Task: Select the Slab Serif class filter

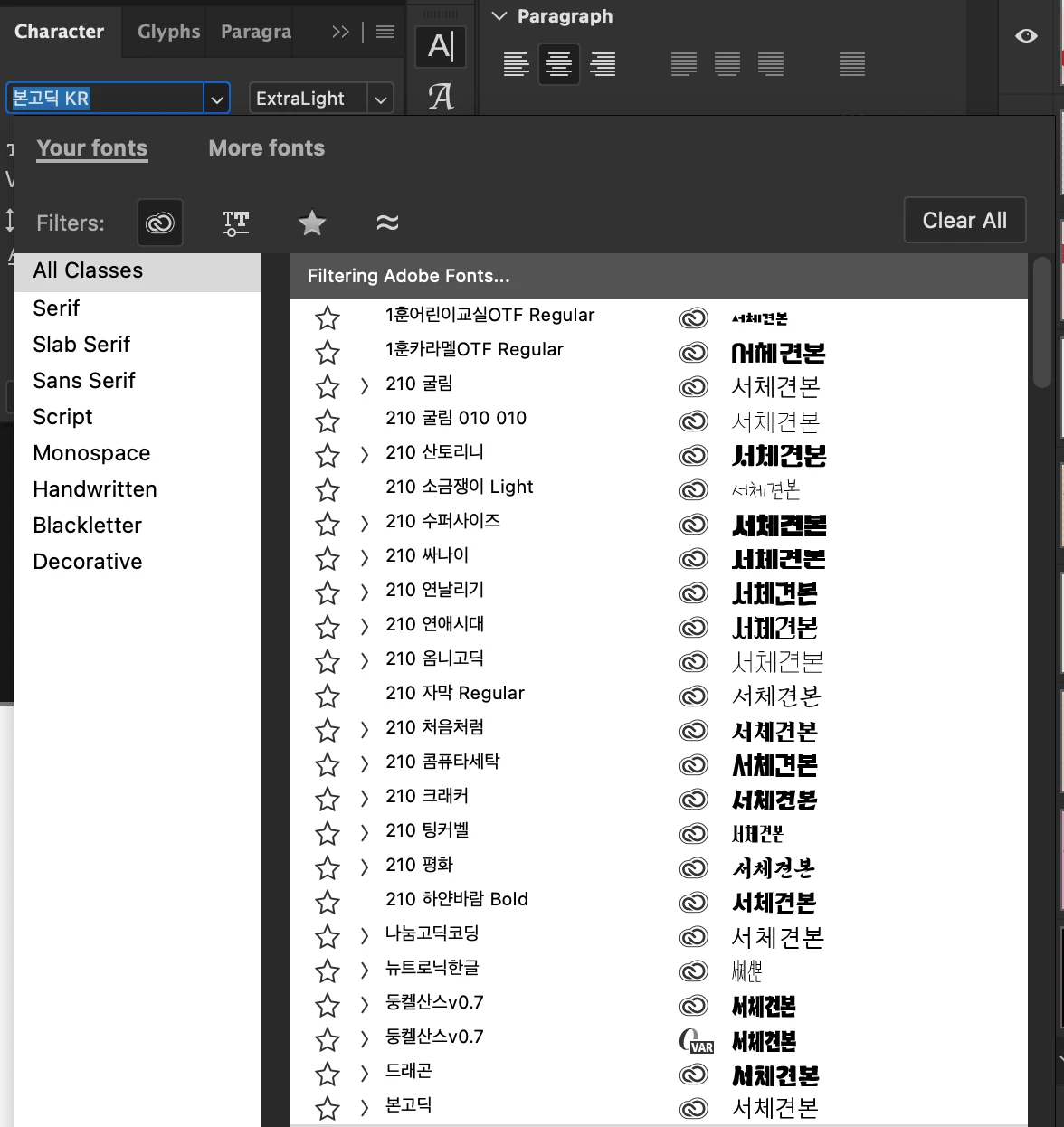Action: (81, 345)
